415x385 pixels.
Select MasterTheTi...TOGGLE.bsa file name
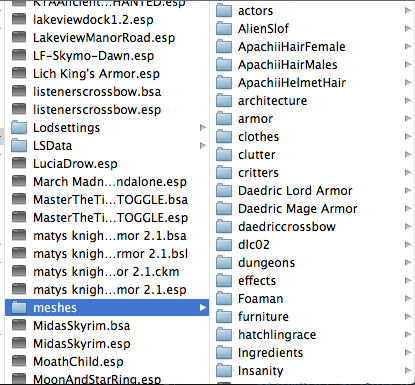click(111, 200)
